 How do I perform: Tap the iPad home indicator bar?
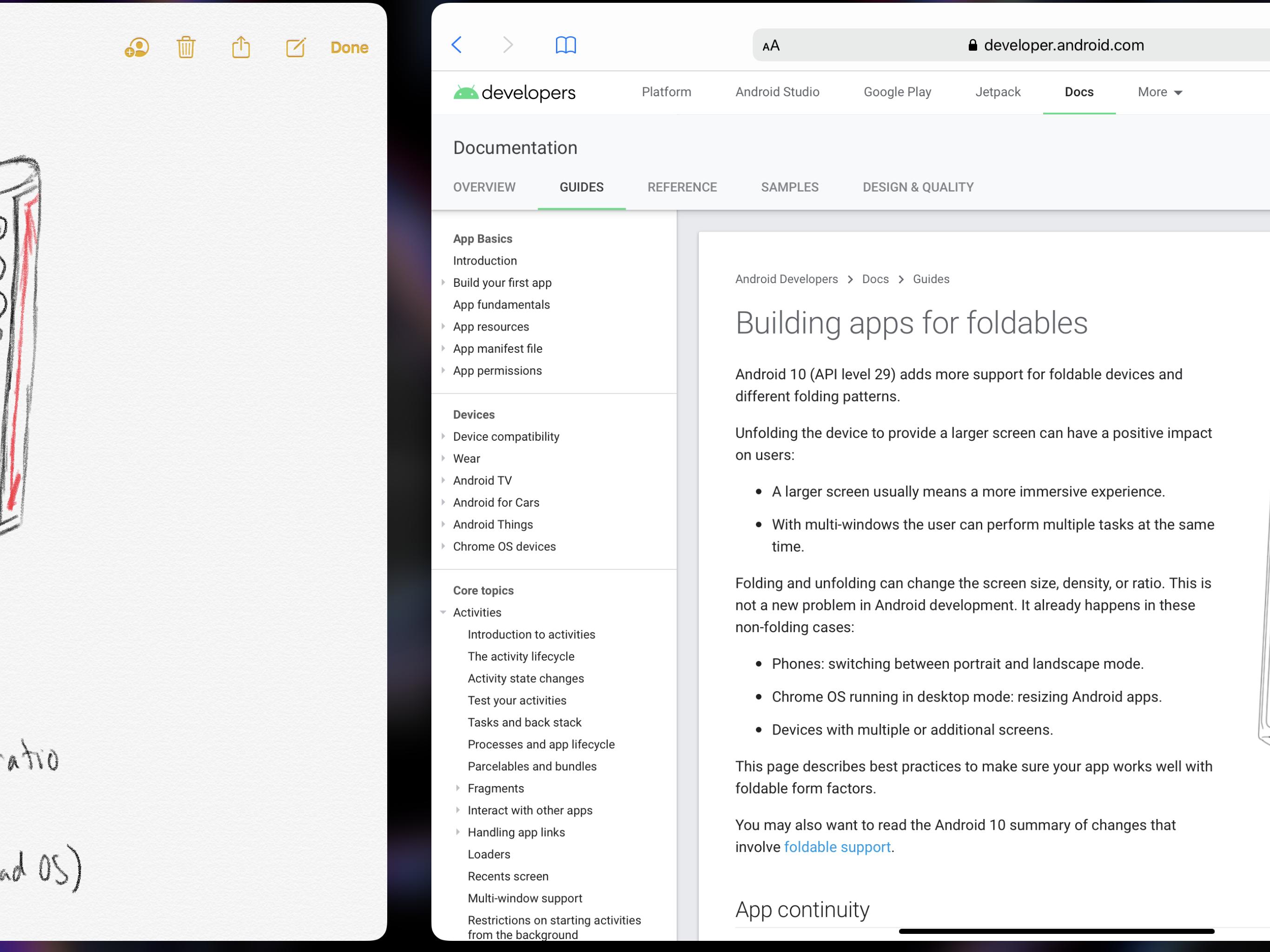[1057, 932]
